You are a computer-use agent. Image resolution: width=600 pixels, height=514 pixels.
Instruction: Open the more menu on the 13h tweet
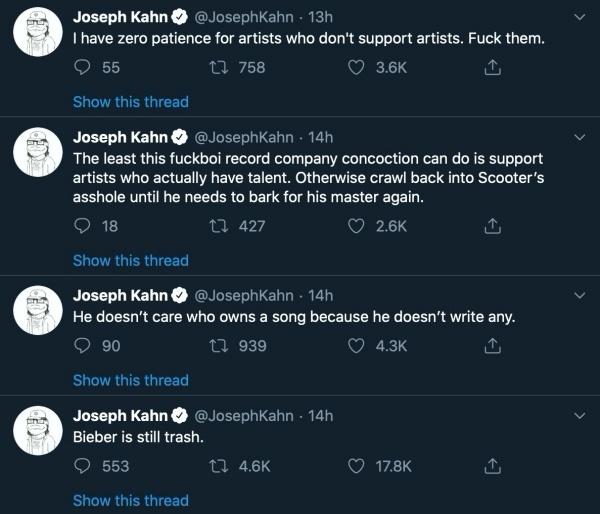coord(578,17)
